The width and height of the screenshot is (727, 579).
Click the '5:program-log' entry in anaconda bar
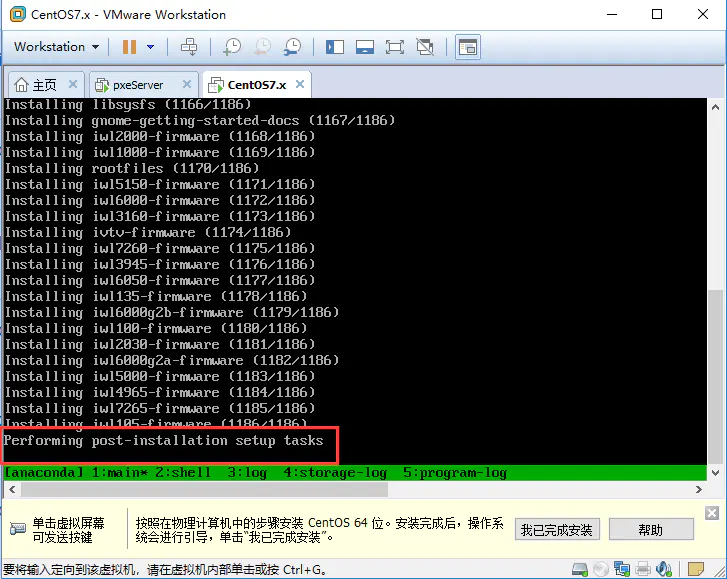tap(455, 472)
